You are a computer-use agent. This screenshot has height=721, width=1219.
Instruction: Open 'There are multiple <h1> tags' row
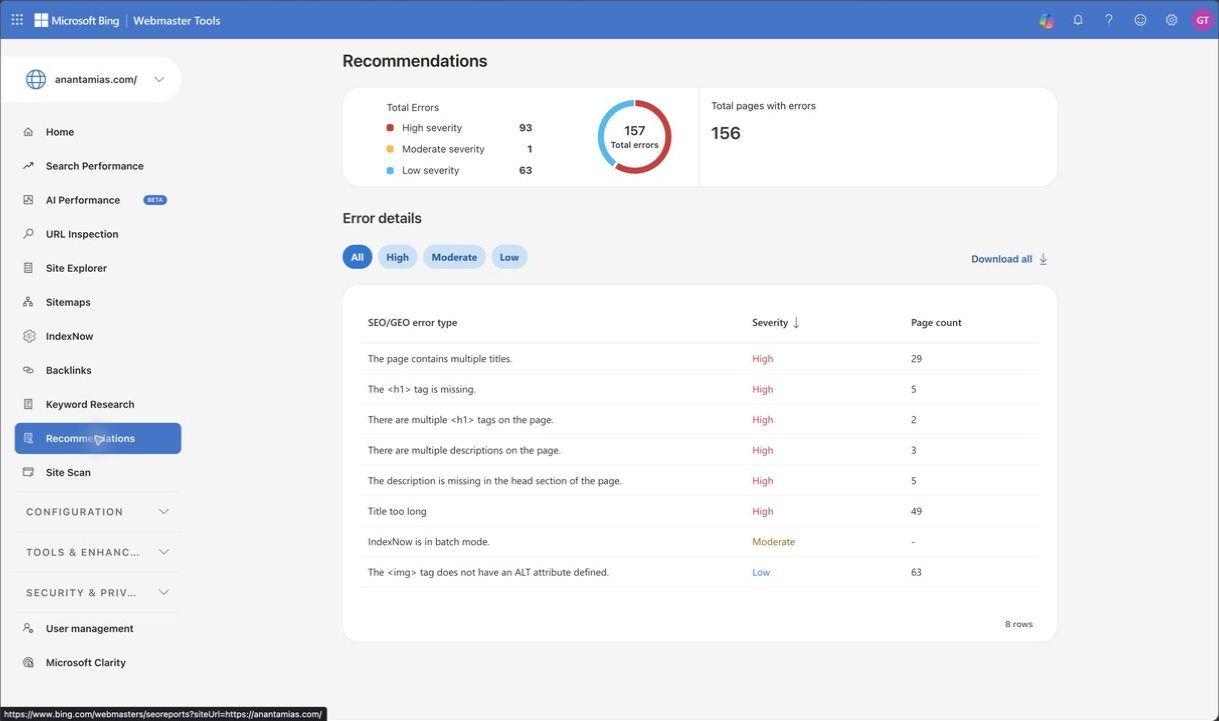(700, 420)
